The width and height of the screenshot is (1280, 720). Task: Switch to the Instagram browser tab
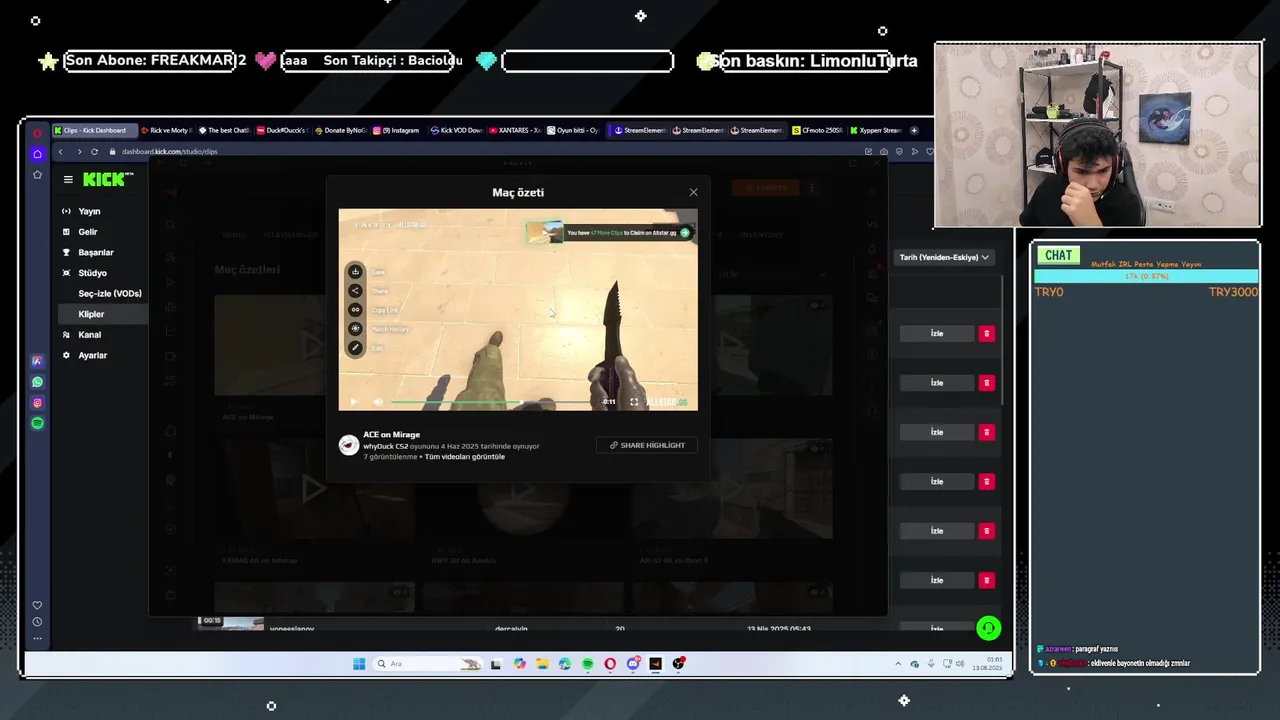tap(397, 130)
